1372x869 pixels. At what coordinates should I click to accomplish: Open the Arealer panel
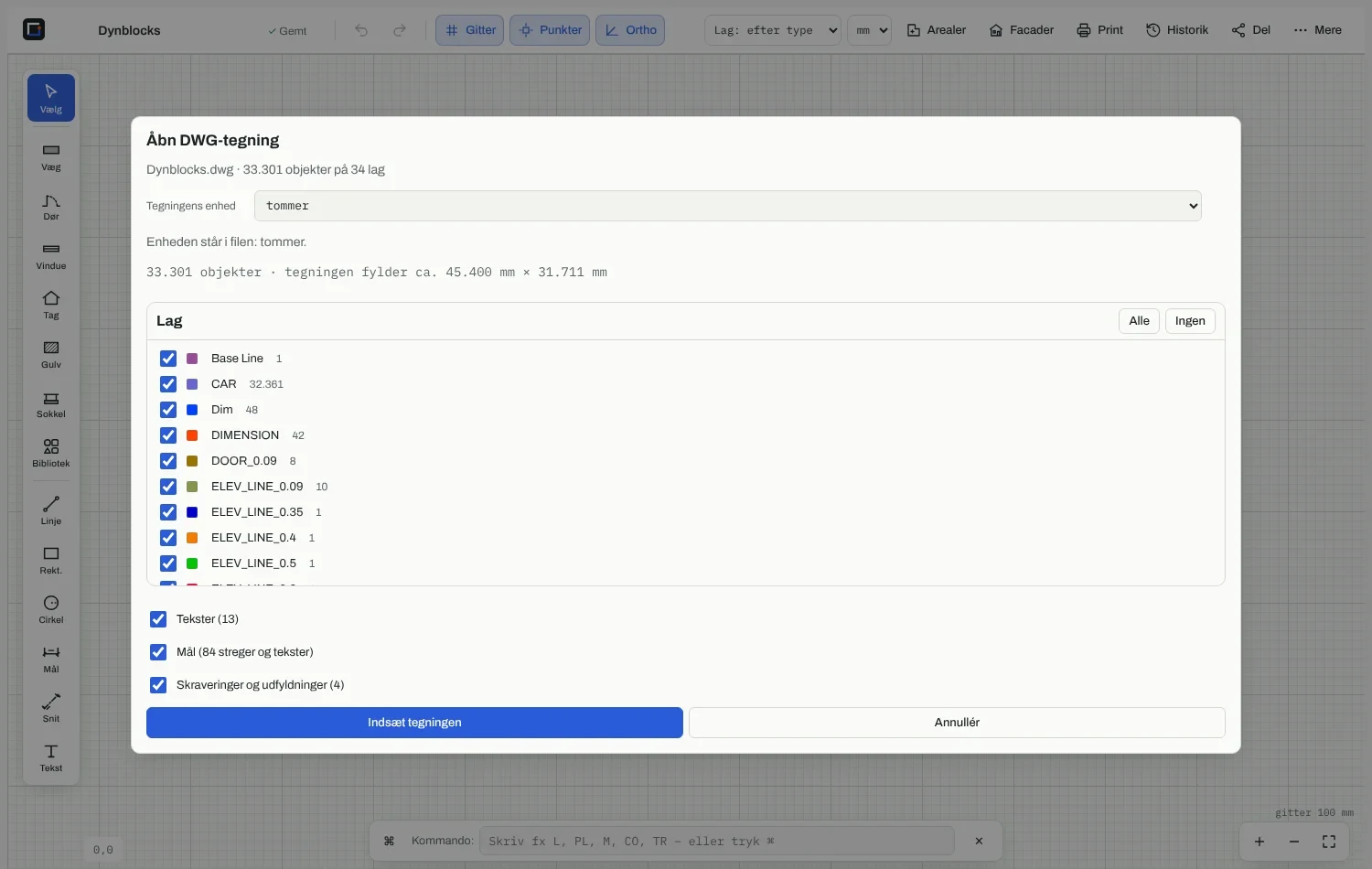point(937,30)
